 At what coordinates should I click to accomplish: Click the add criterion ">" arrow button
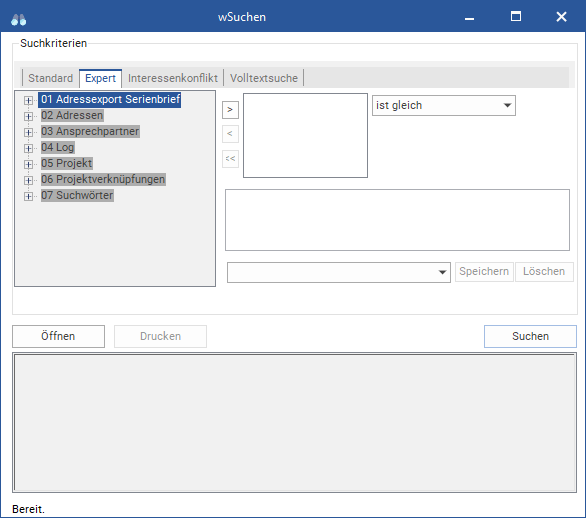tap(230, 110)
